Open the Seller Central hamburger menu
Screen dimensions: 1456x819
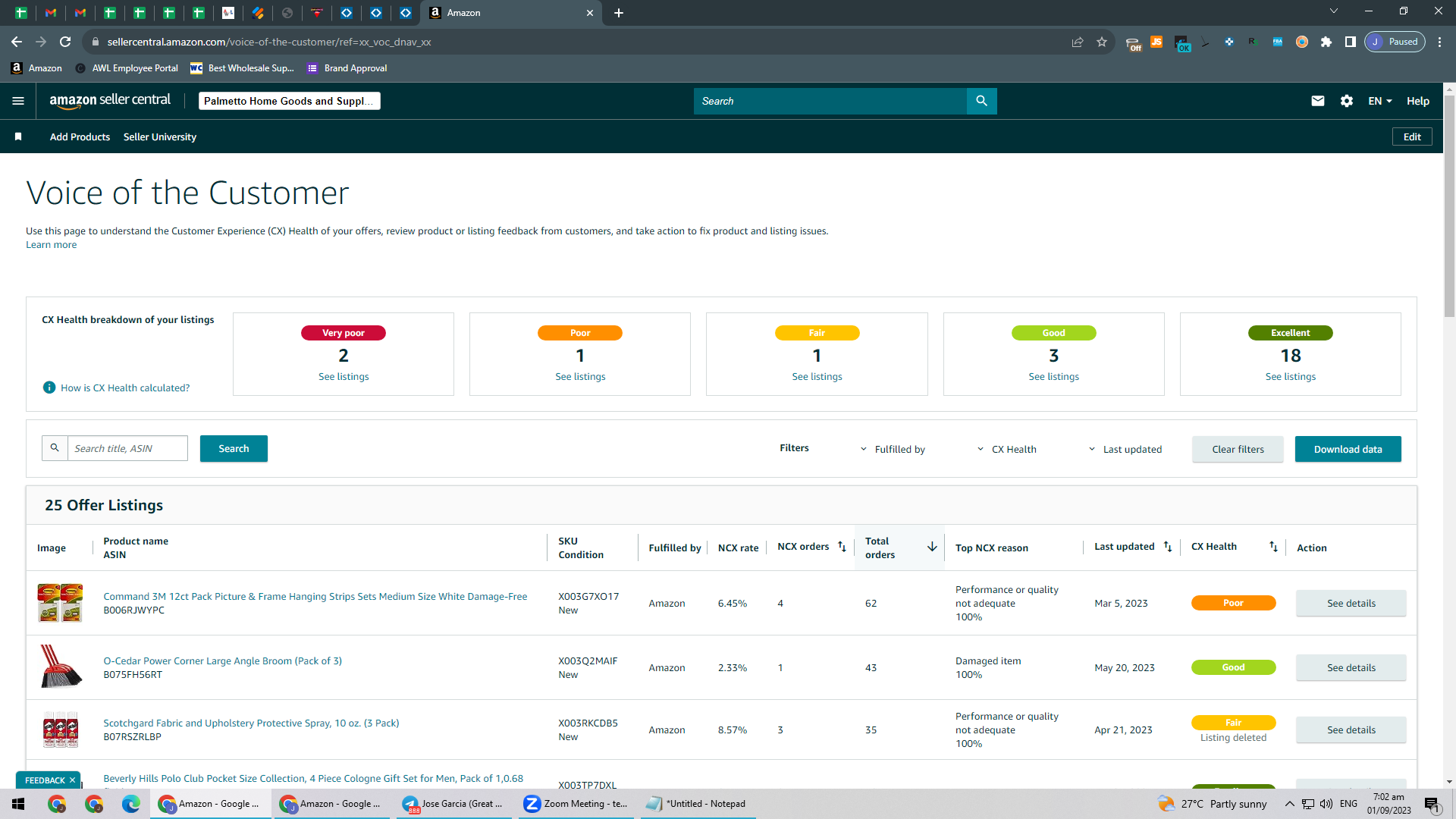[x=18, y=101]
